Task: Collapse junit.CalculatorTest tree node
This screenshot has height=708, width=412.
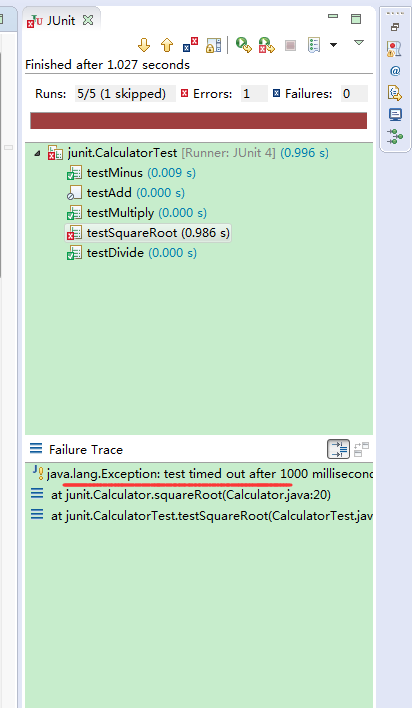Action: [37, 154]
